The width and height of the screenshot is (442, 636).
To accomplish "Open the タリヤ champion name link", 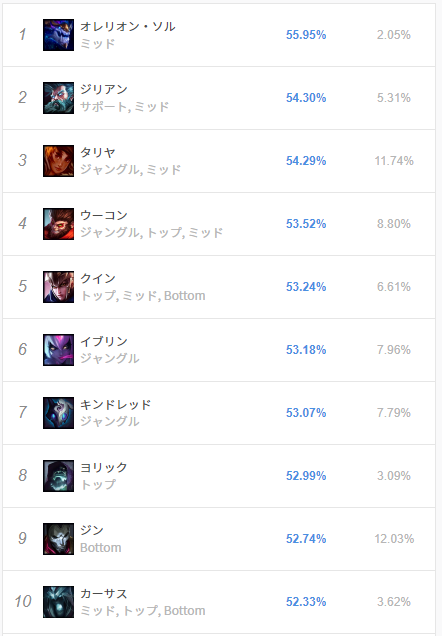I will [98, 153].
